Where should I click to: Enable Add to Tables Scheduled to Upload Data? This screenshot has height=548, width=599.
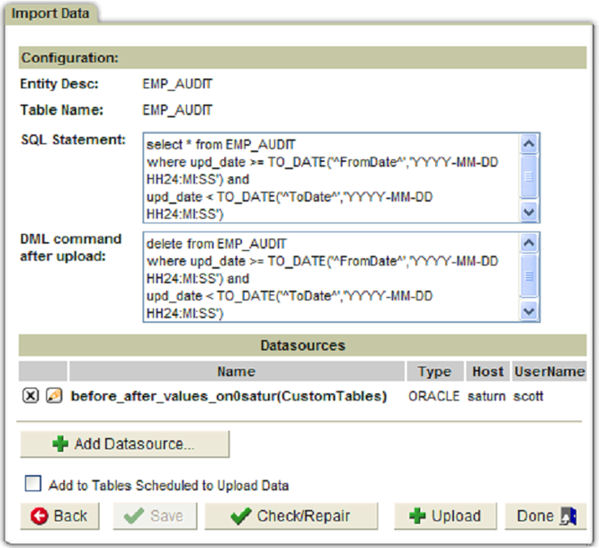(33, 483)
